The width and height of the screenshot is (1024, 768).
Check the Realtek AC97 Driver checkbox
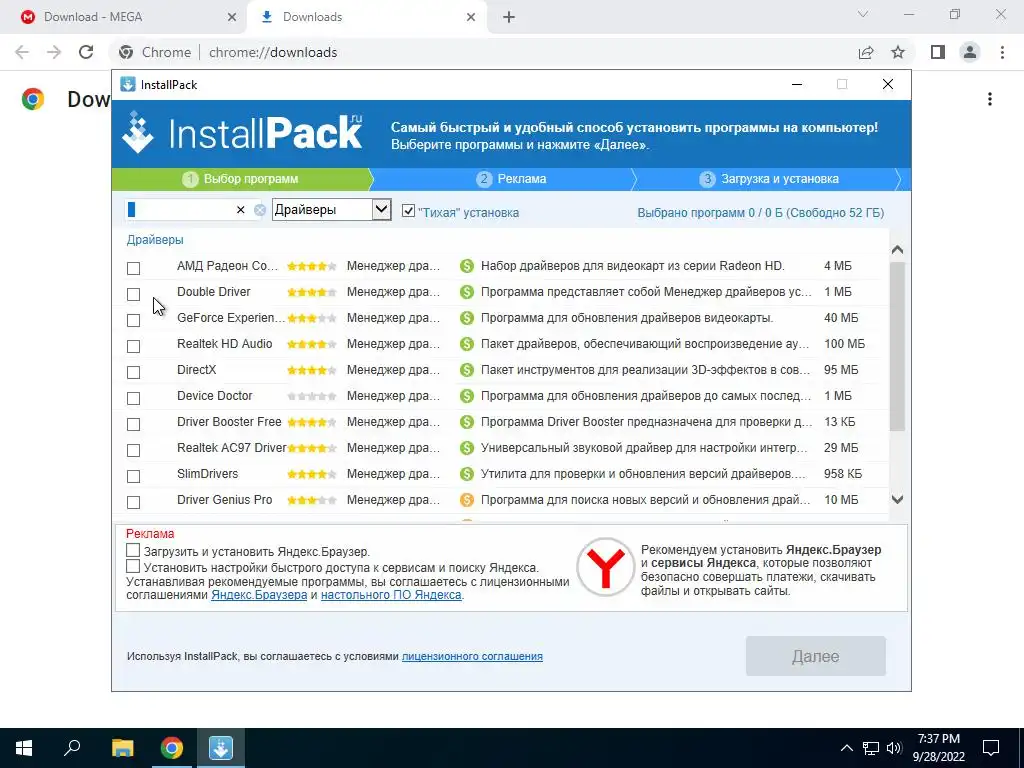coord(133,451)
